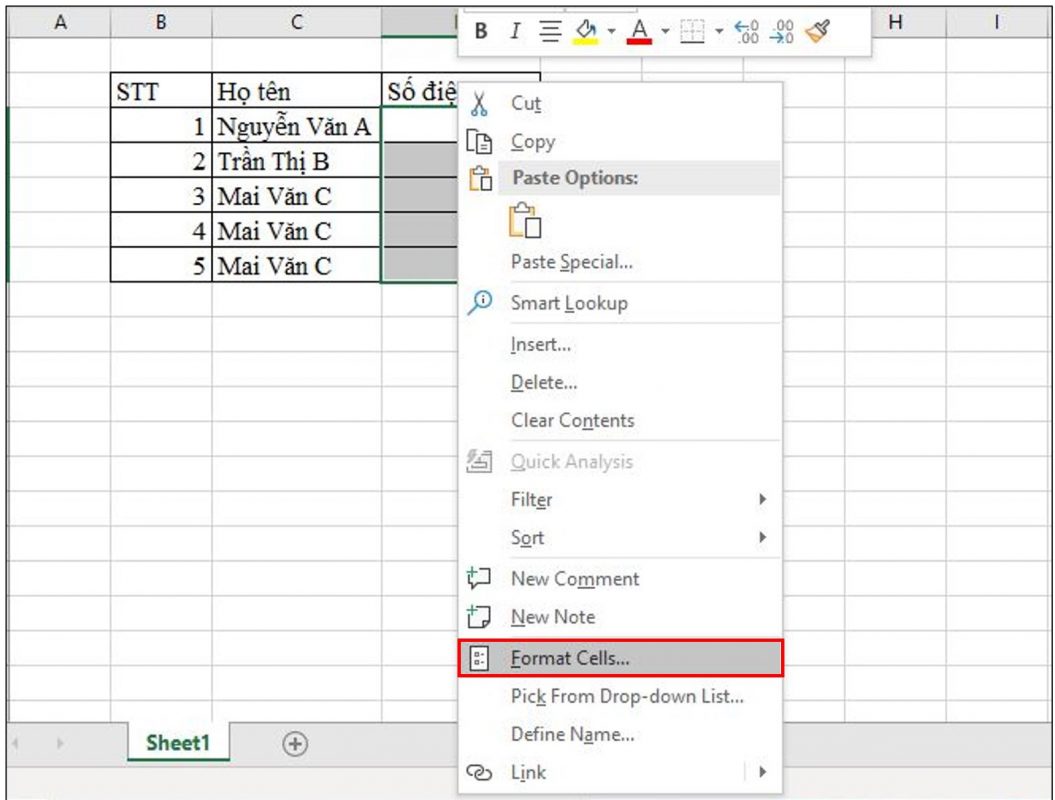Choose Cut from the context menu
This screenshot has height=800, width=1055.
point(620,104)
